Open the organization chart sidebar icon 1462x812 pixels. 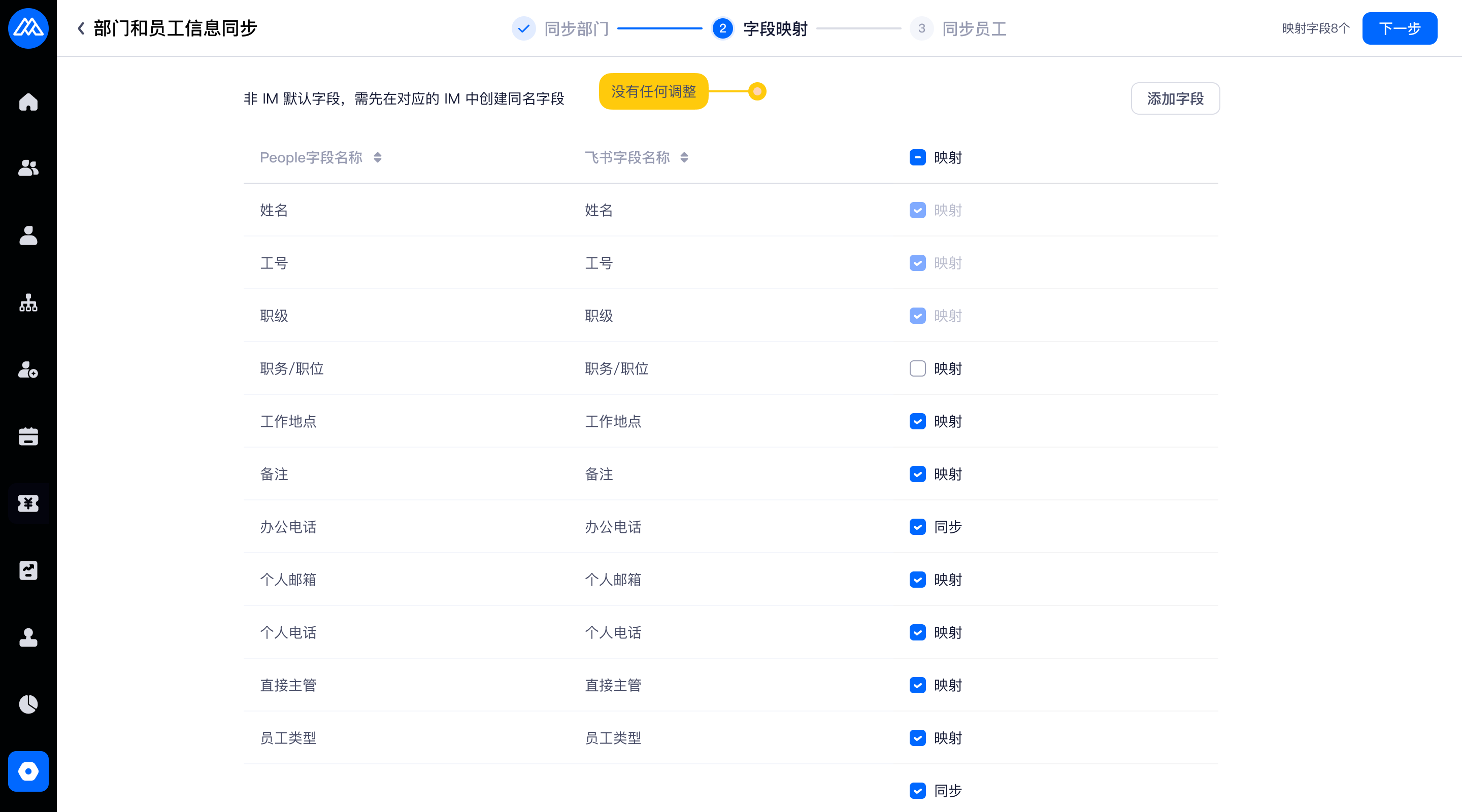pos(28,302)
